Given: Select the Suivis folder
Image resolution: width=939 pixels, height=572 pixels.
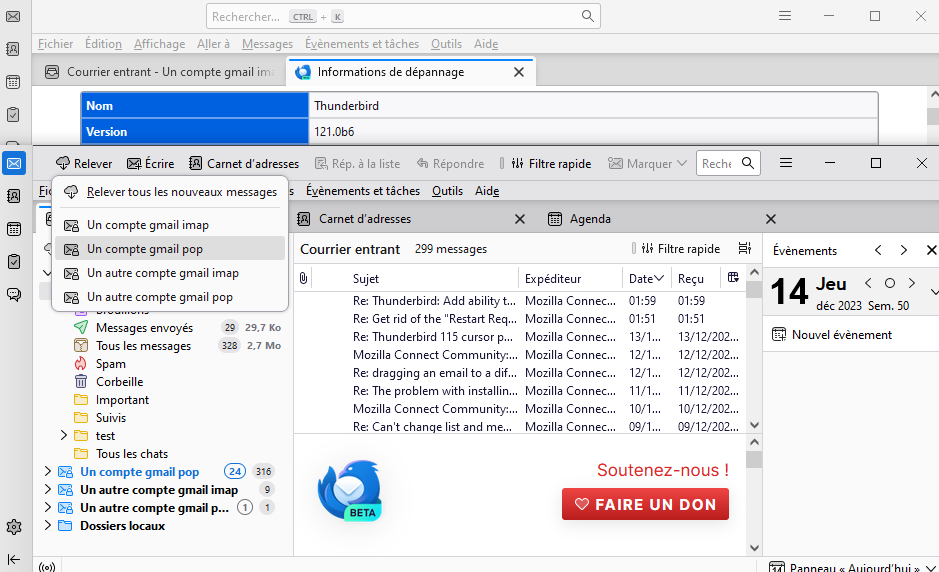Looking at the screenshot, I should tap(111, 417).
